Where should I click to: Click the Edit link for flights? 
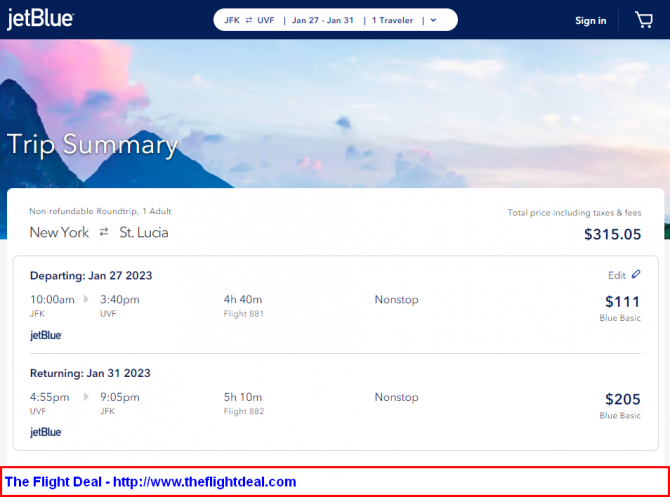coord(617,275)
